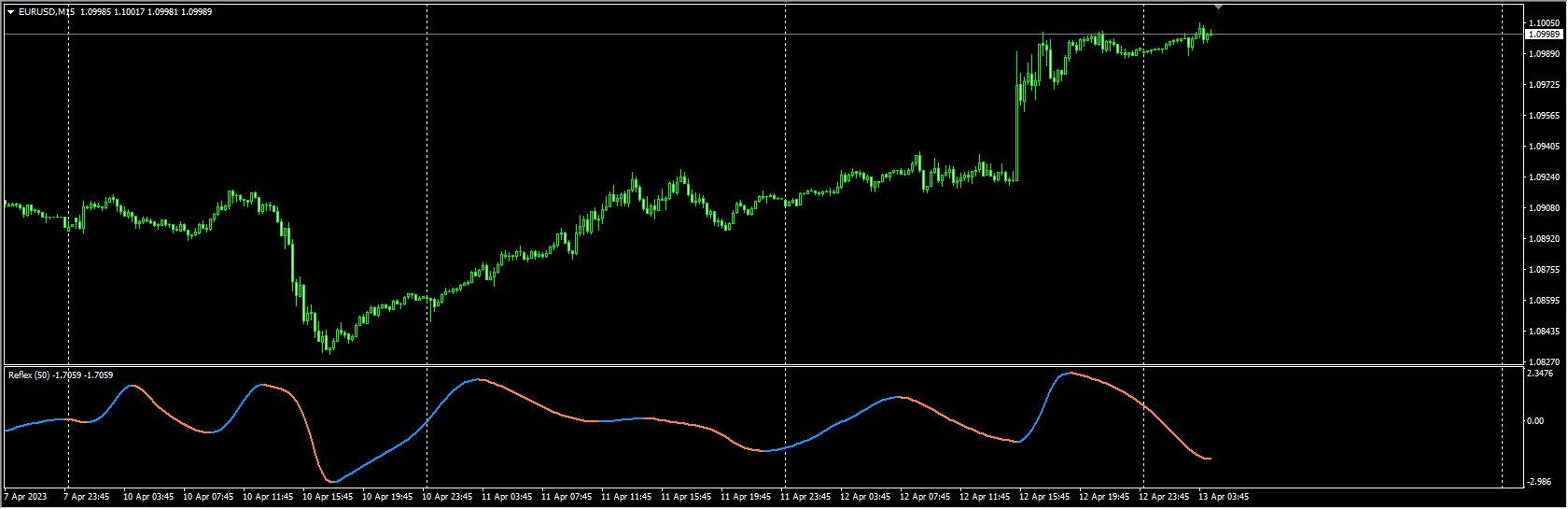Click the 10 Apr 07:45 time label
Viewport: 1568px width, 509px height.
[x=208, y=497]
